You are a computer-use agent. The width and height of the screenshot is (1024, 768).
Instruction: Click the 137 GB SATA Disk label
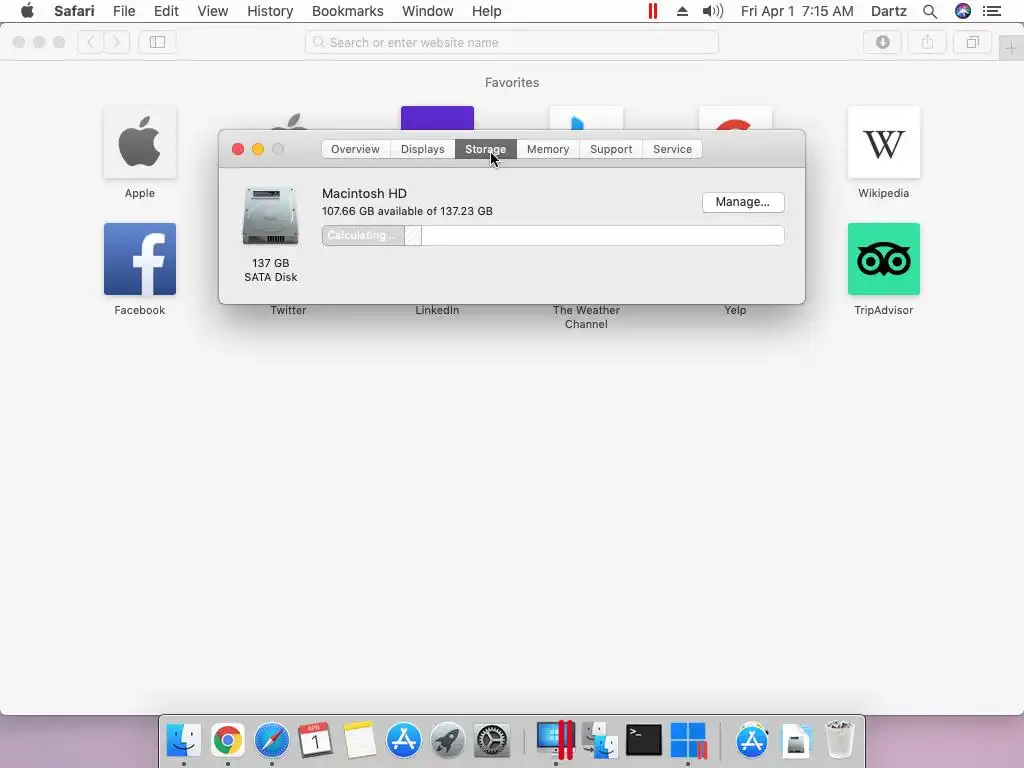point(270,270)
